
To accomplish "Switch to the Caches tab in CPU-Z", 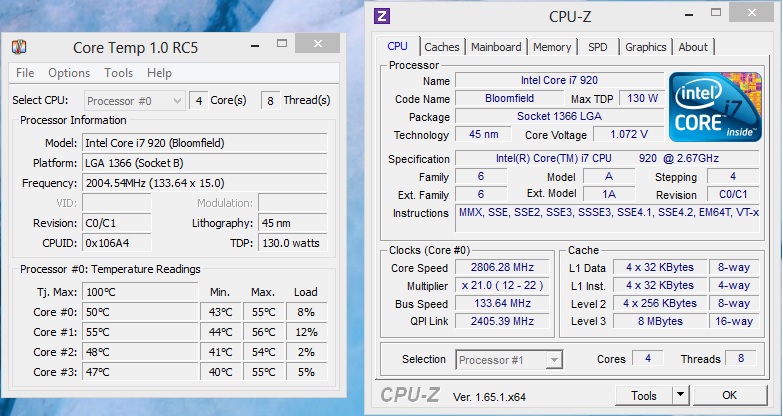I will [442, 47].
